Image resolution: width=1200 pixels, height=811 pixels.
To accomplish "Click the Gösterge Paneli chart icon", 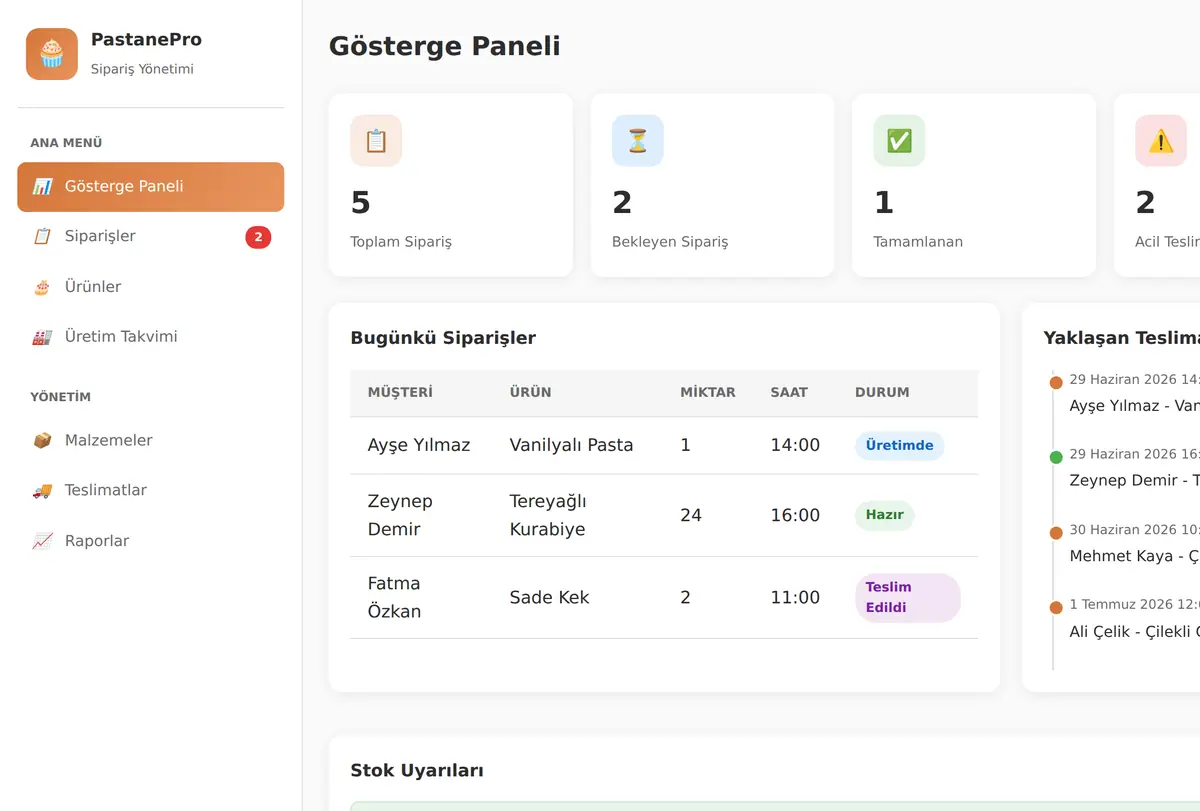I will point(42,187).
